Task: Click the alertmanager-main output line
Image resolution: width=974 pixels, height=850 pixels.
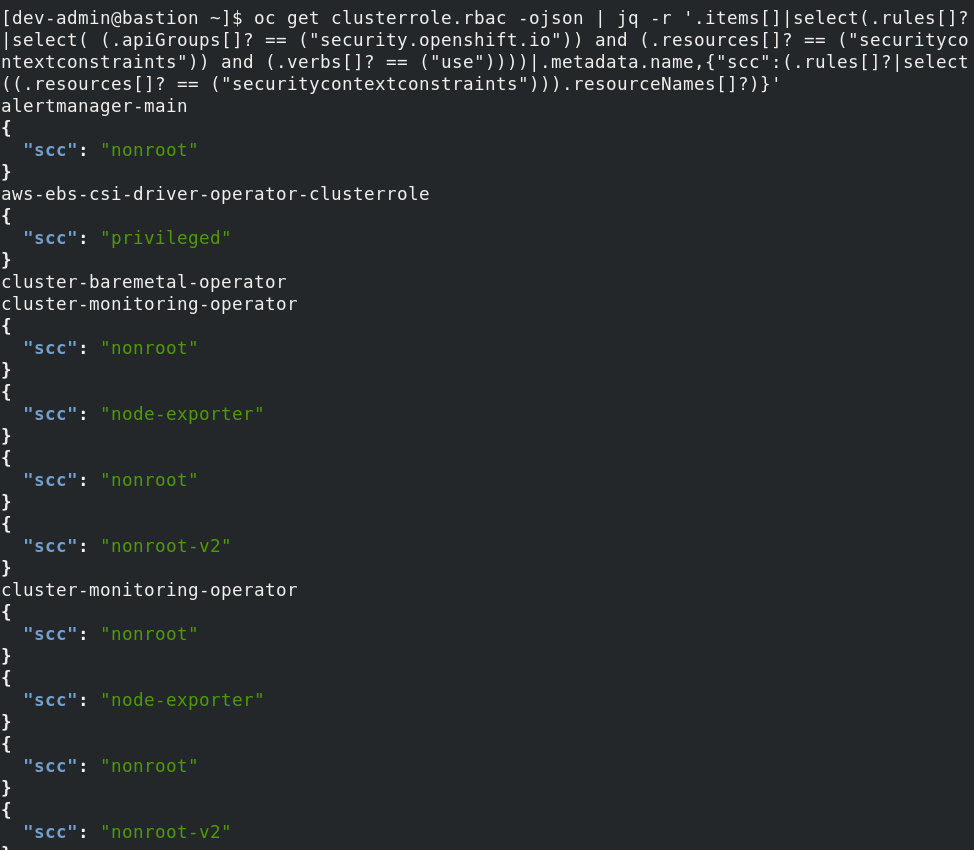Action: click(94, 106)
